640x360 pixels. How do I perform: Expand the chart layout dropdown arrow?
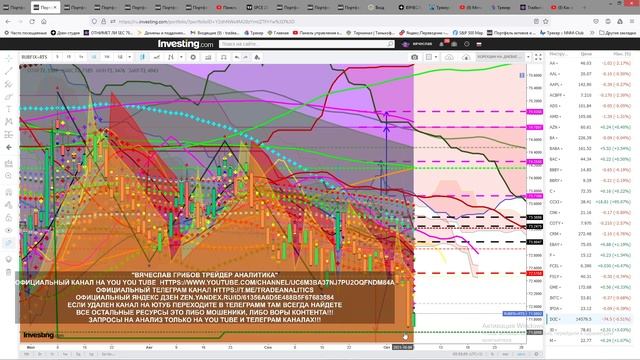436,57
